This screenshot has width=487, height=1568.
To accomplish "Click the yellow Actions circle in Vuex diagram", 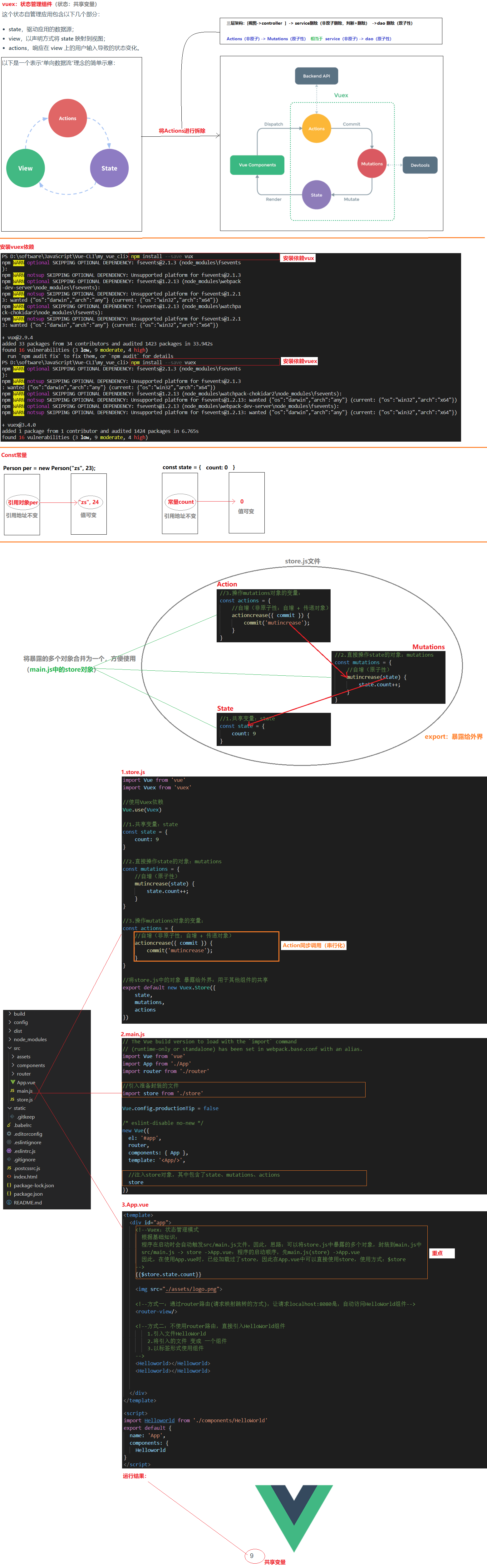I will 317,129.
